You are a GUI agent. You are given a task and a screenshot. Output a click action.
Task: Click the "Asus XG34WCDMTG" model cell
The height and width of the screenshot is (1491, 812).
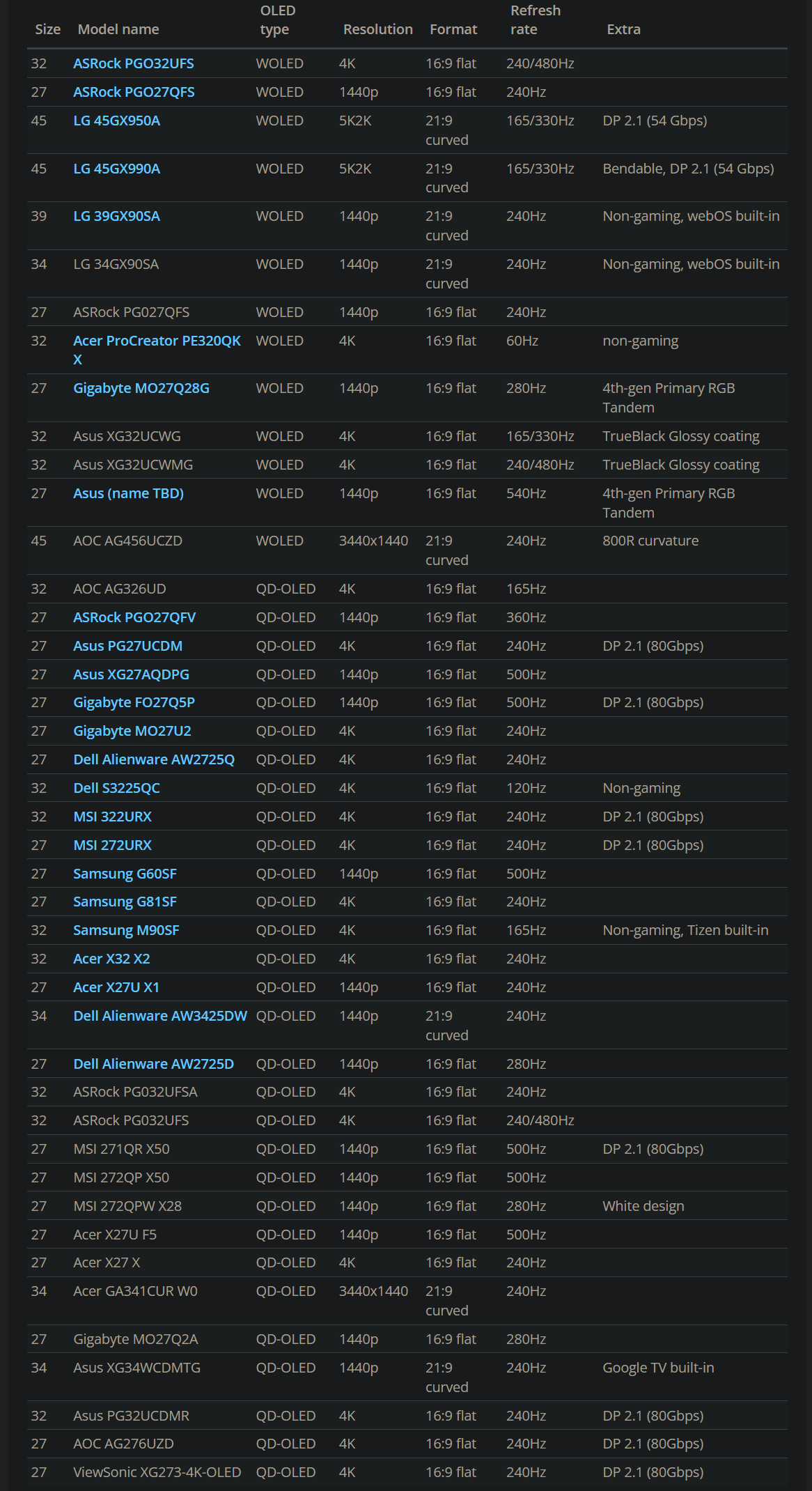click(x=137, y=1368)
